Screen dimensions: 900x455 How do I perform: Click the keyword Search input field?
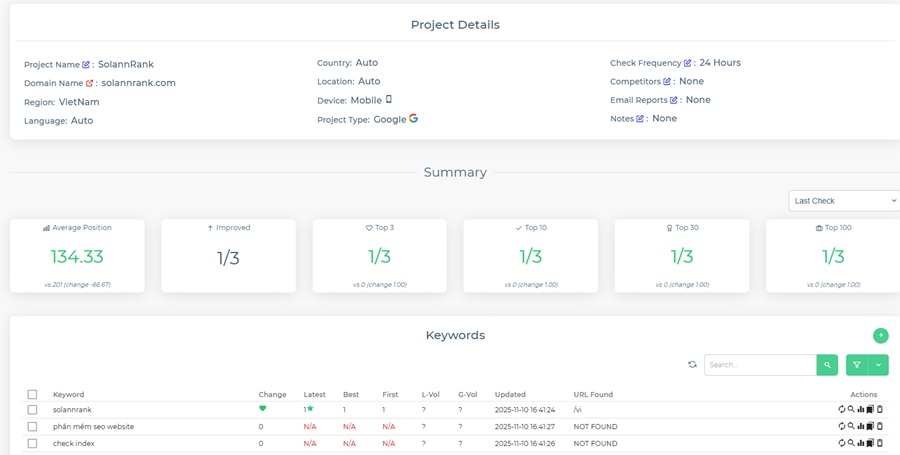pyautogui.click(x=760, y=365)
